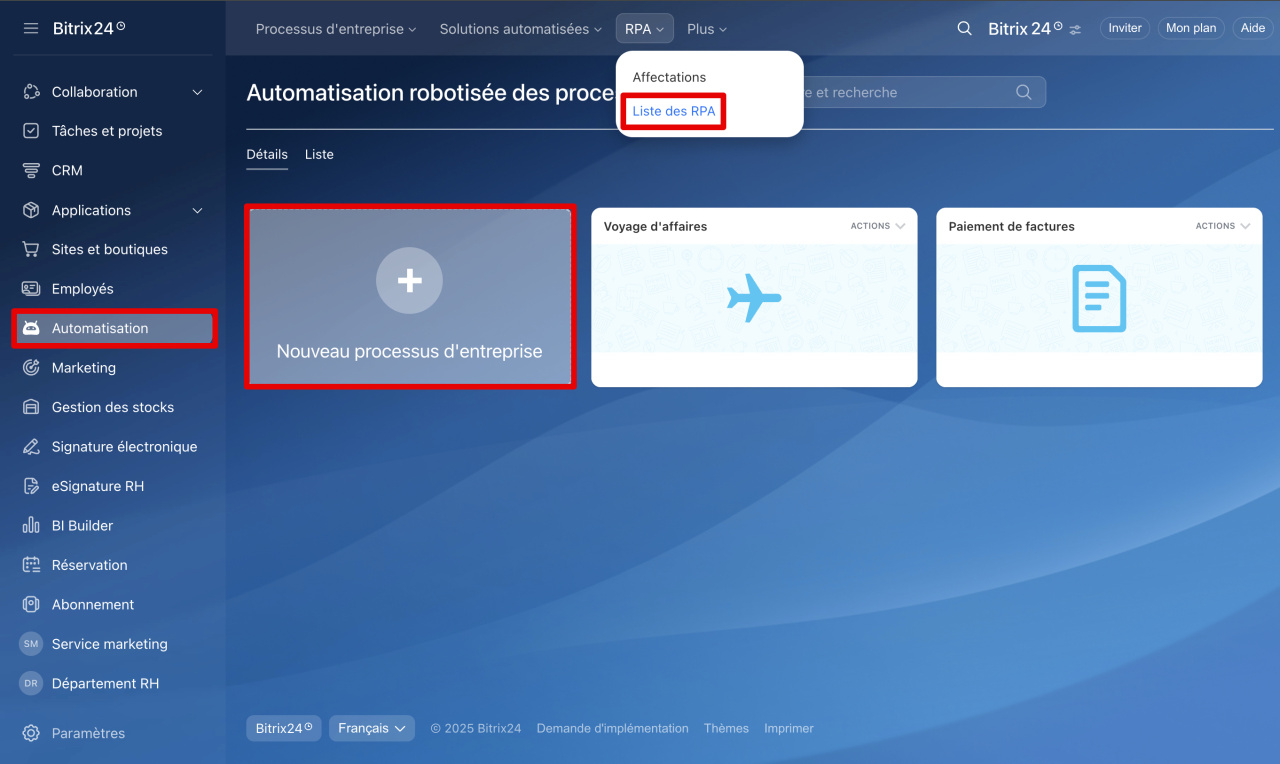Screen dimensions: 1280x764
Task: Open the Français language selector
Action: [372, 728]
